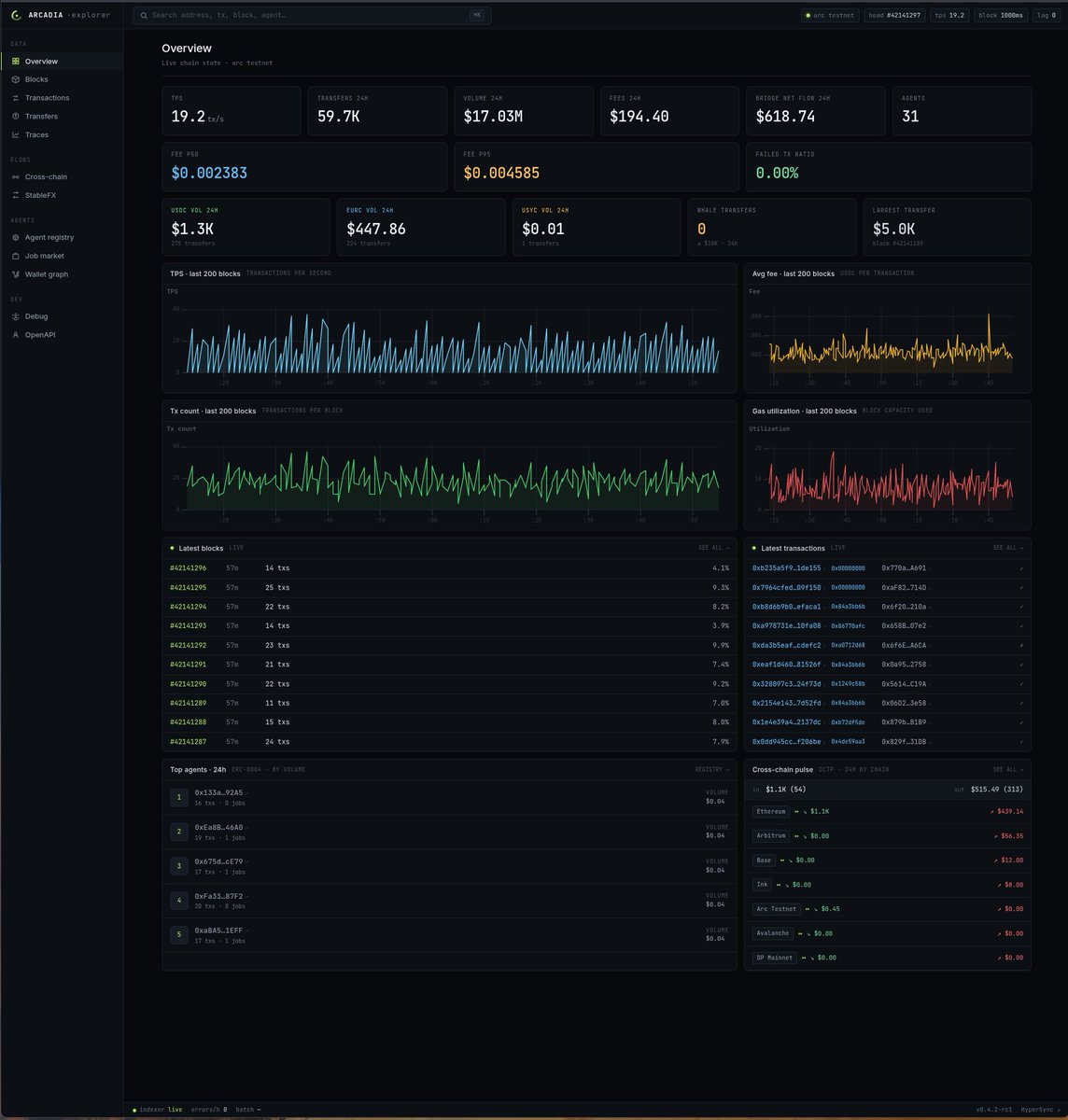
Task: Click the USDC Vol 24H card
Action: click(x=246, y=227)
